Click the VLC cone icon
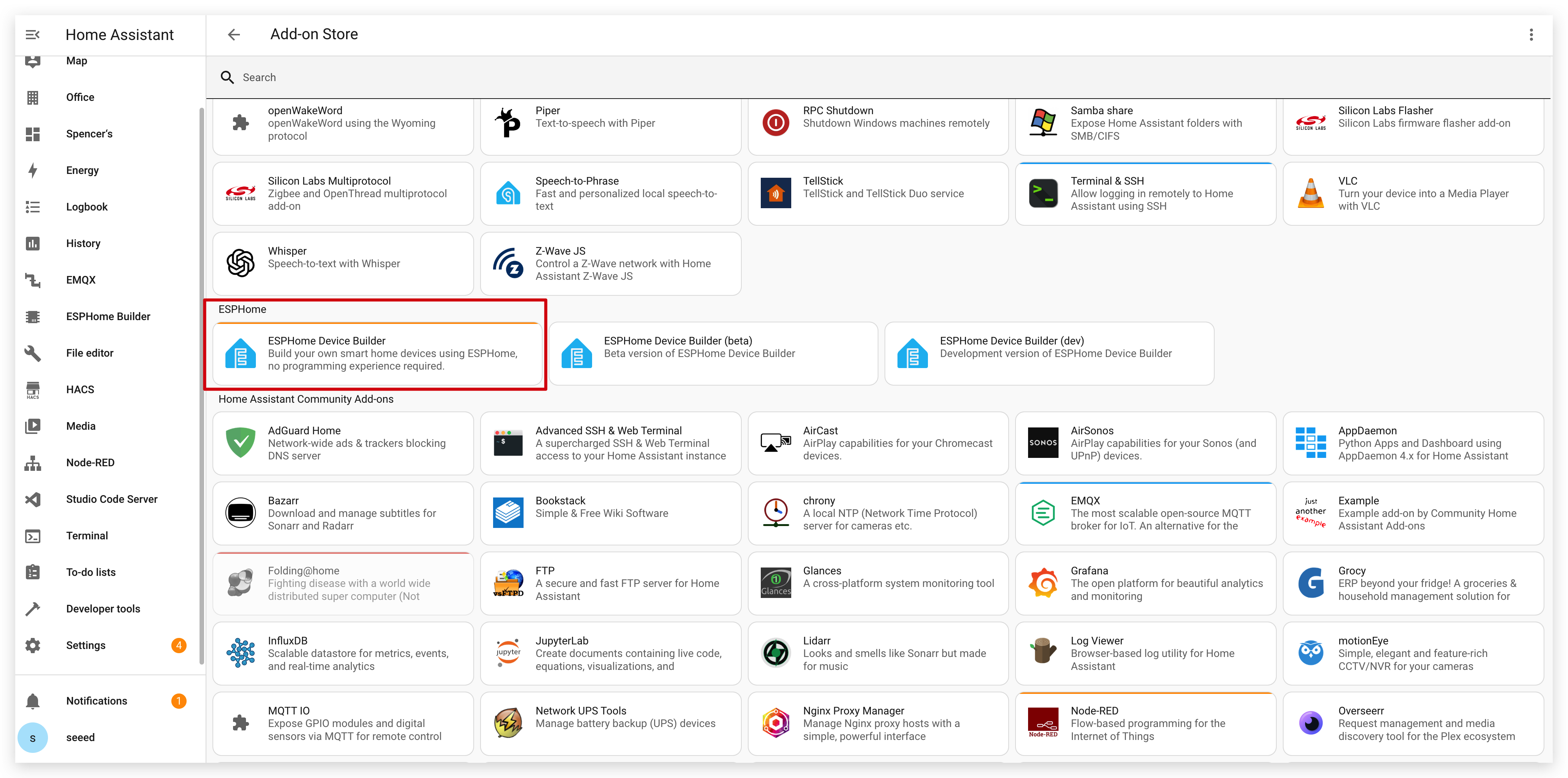The height and width of the screenshot is (778, 1568). [x=1311, y=193]
